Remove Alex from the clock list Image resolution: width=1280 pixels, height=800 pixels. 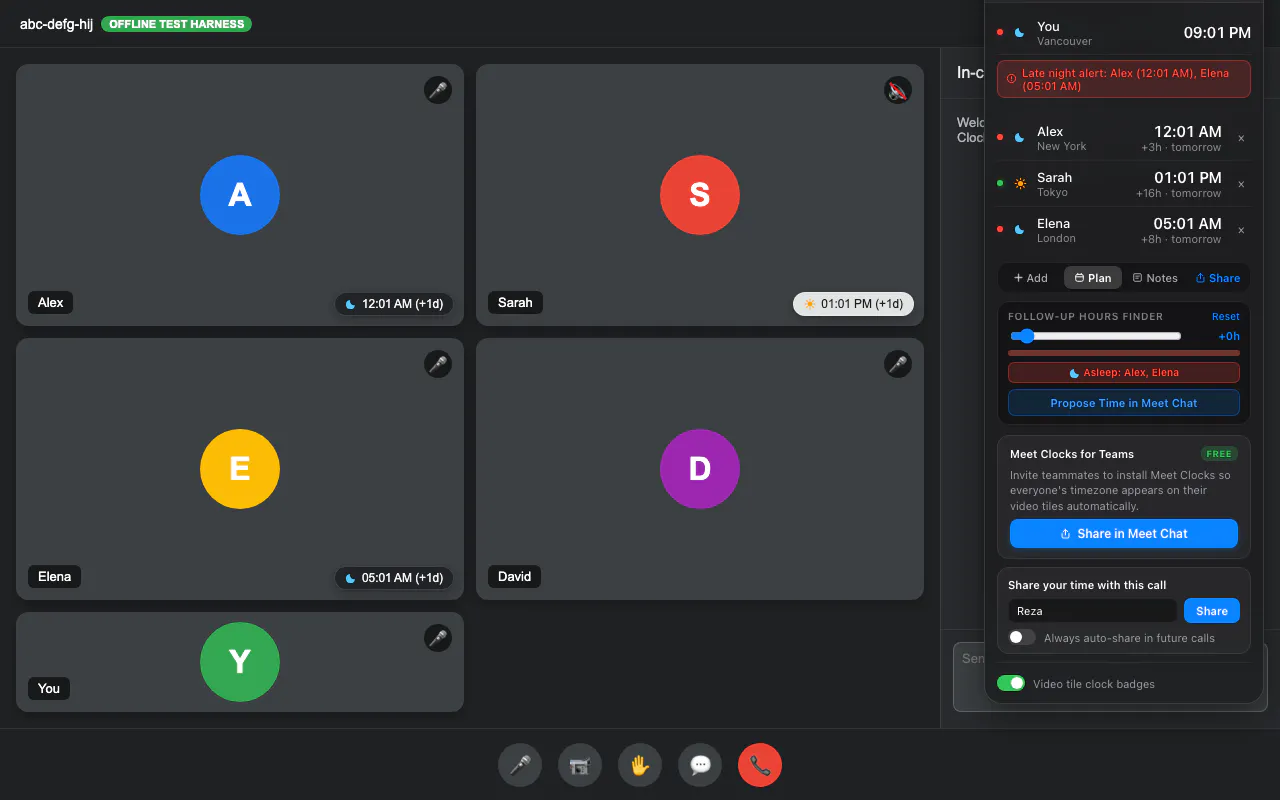pyautogui.click(x=1241, y=139)
